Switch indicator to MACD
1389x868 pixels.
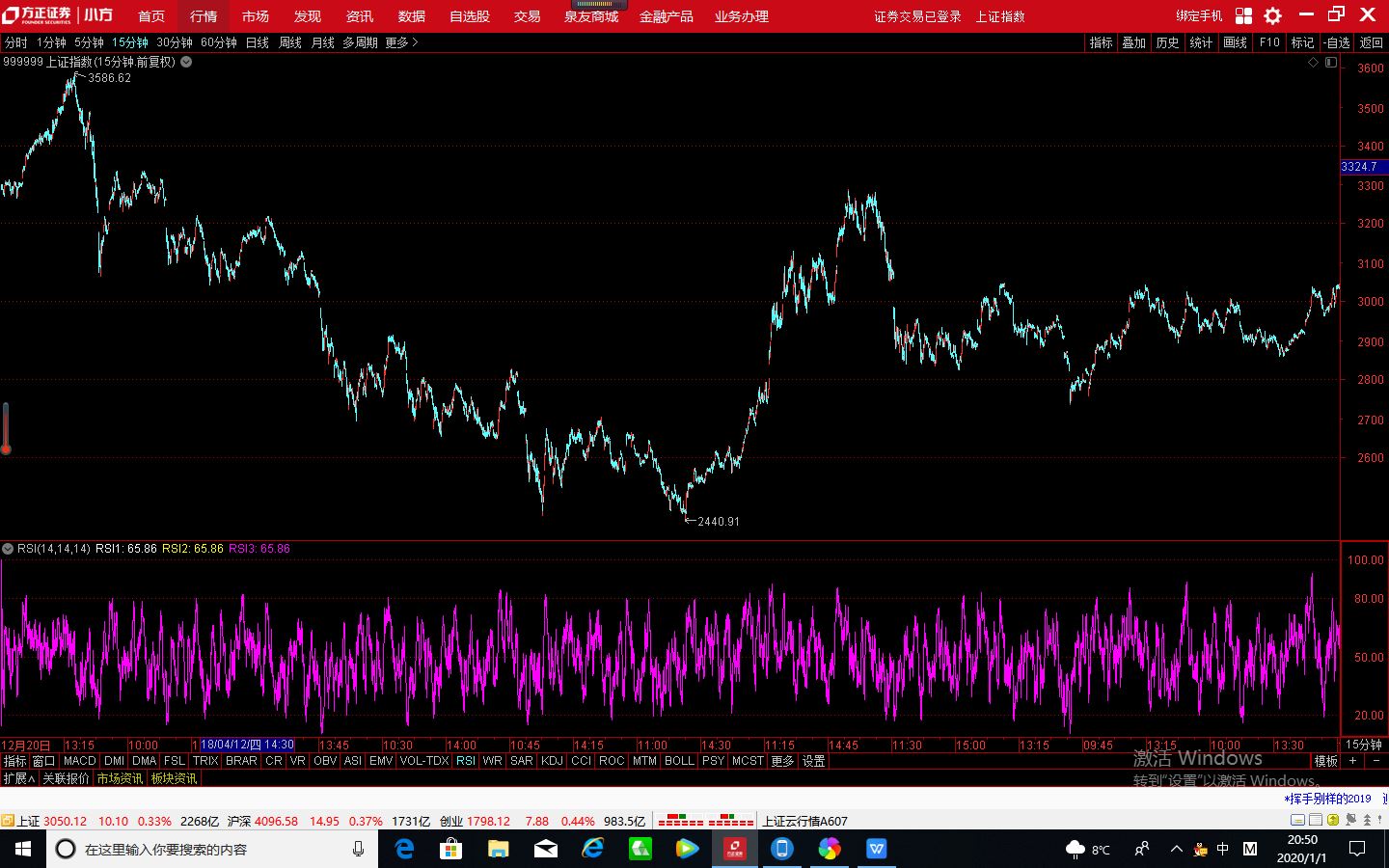pyautogui.click(x=80, y=761)
